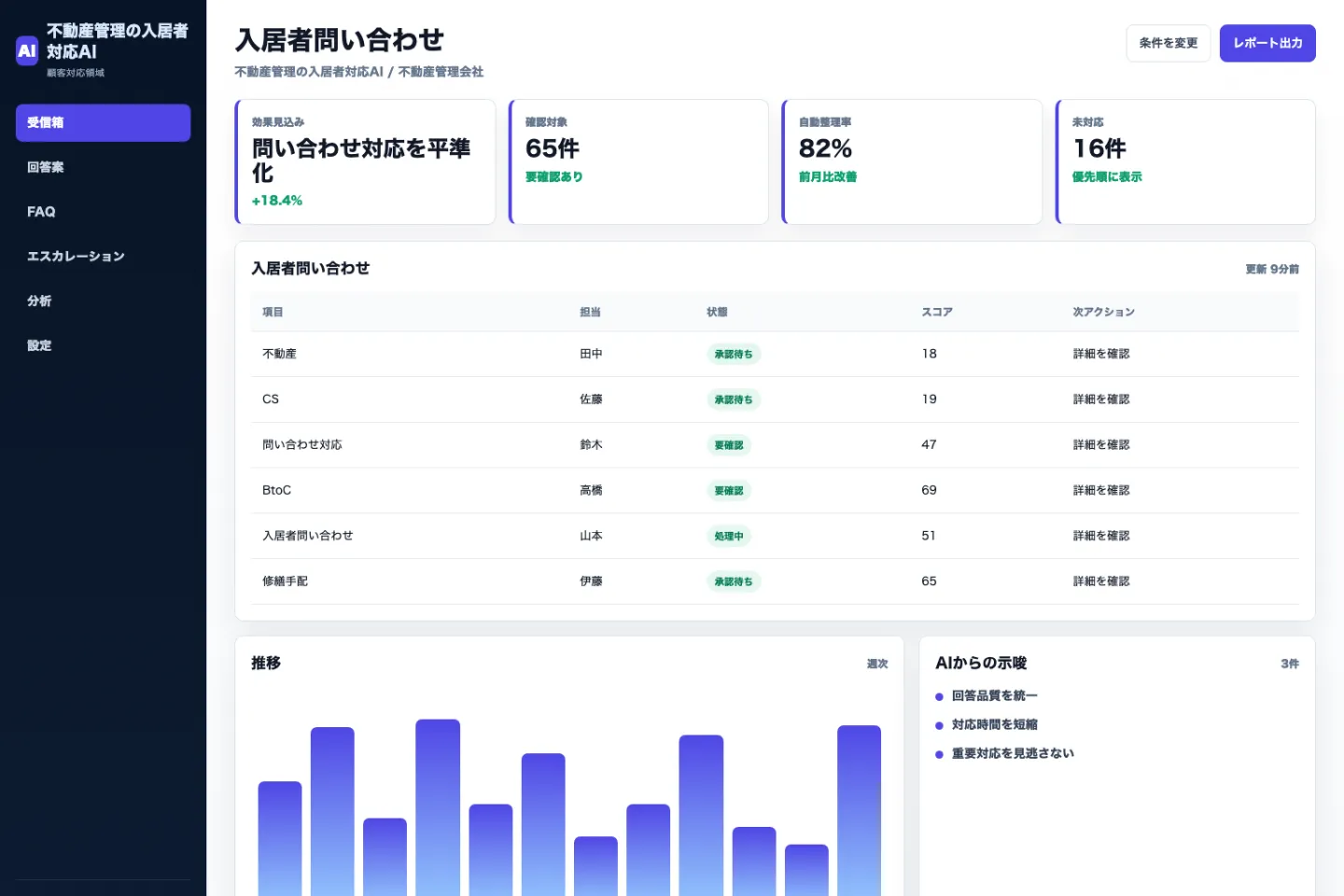Click 詳細を確認 in the 不動産 row

[1101, 354]
